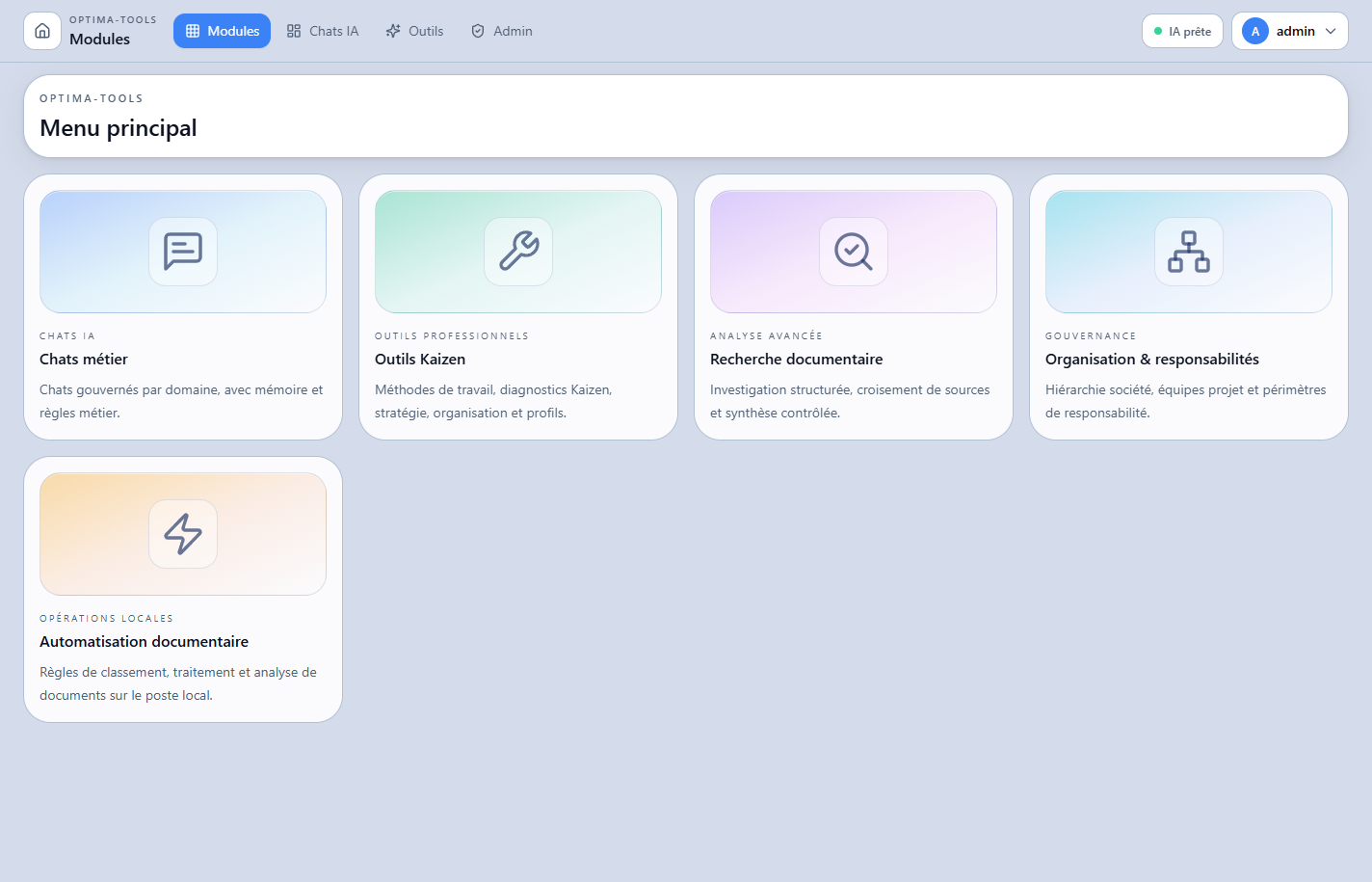Go to the Admin tab

(x=501, y=31)
